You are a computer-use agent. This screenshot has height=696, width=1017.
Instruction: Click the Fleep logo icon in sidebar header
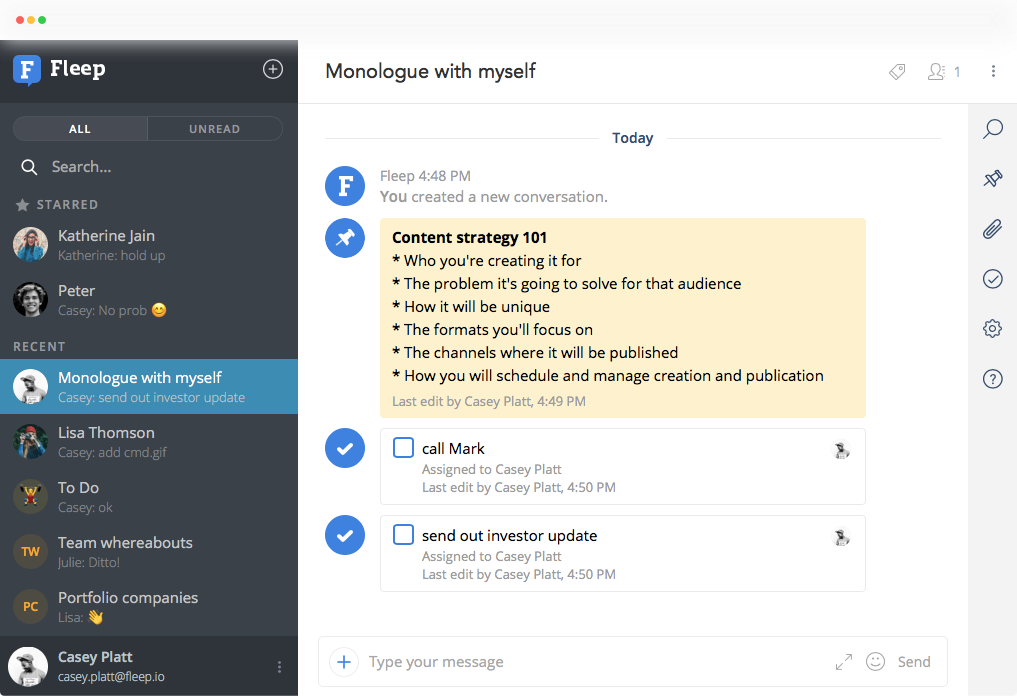click(x=27, y=70)
